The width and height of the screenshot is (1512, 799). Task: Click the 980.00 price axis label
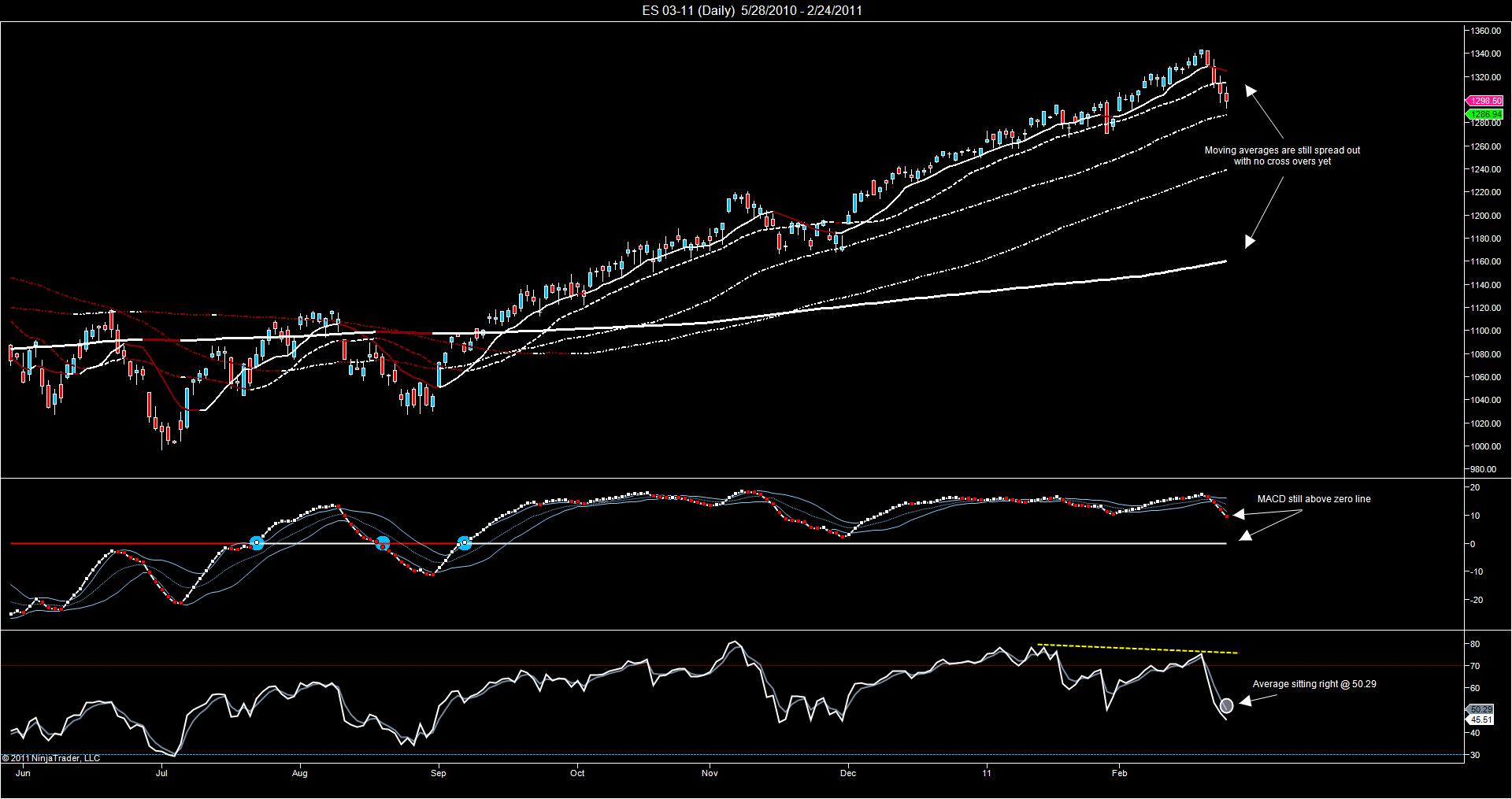tap(1484, 469)
